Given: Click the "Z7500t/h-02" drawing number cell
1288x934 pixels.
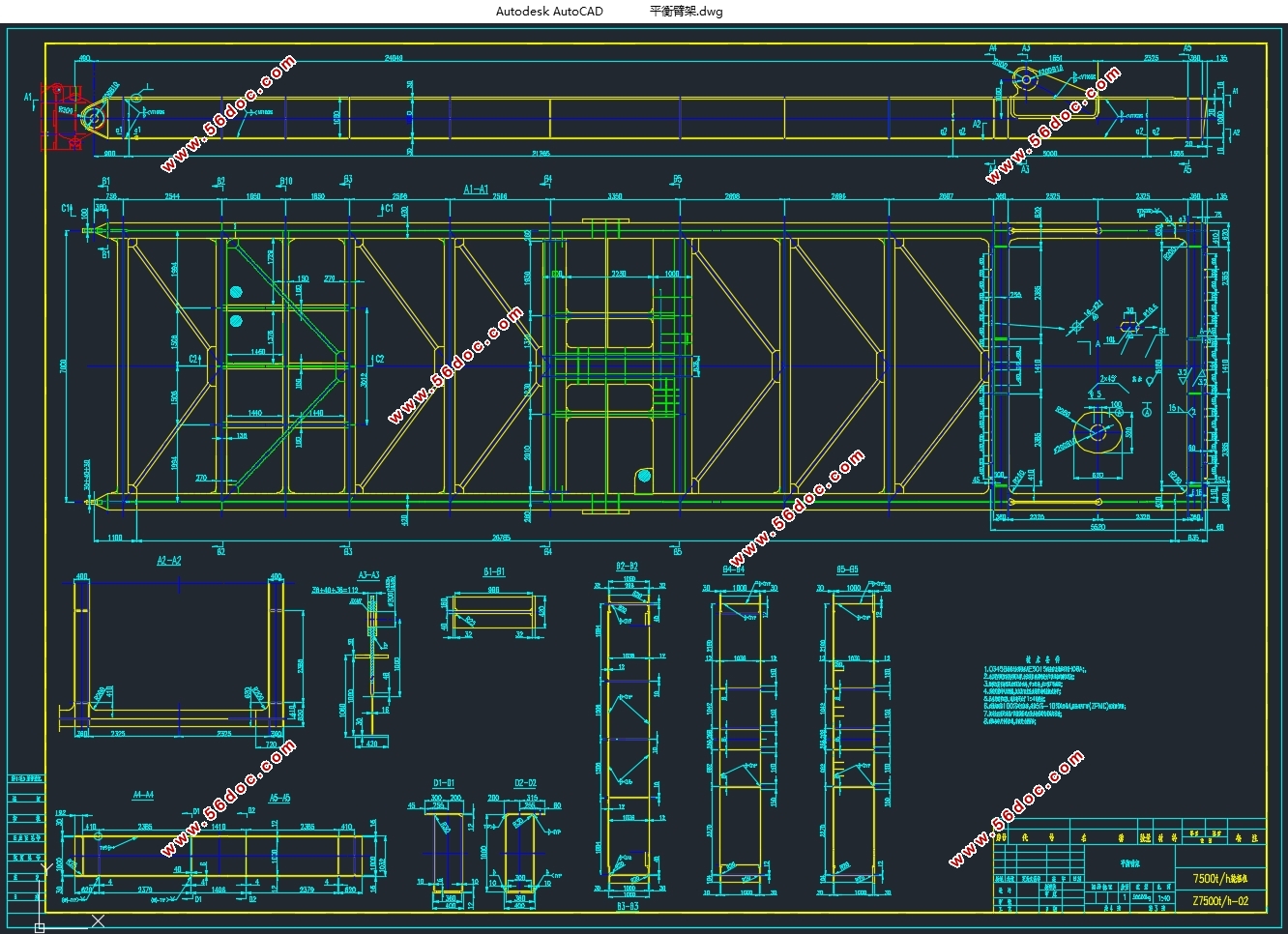Looking at the screenshot, I should 1220,900.
